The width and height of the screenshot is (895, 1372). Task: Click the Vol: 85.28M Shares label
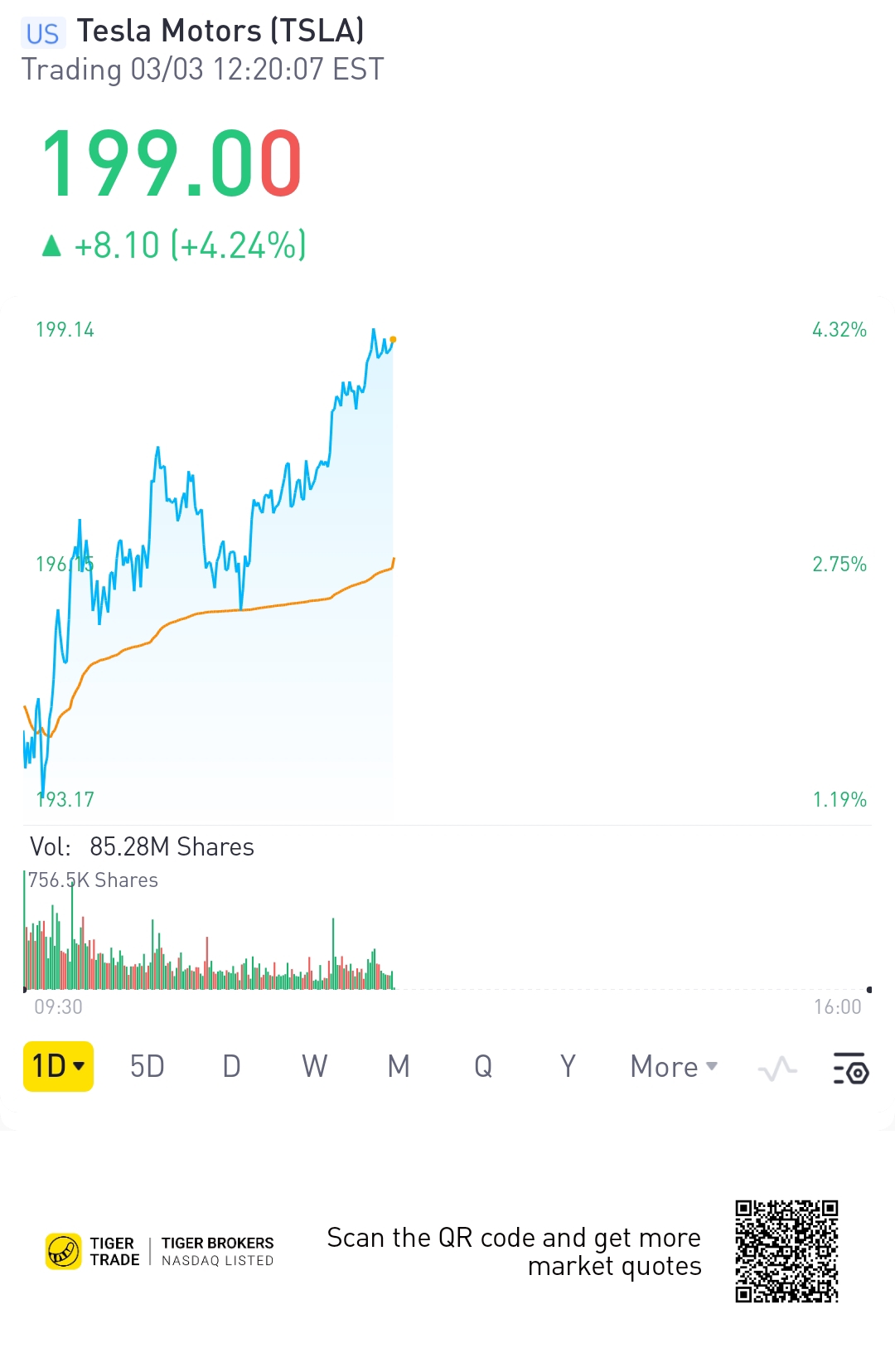point(142,846)
